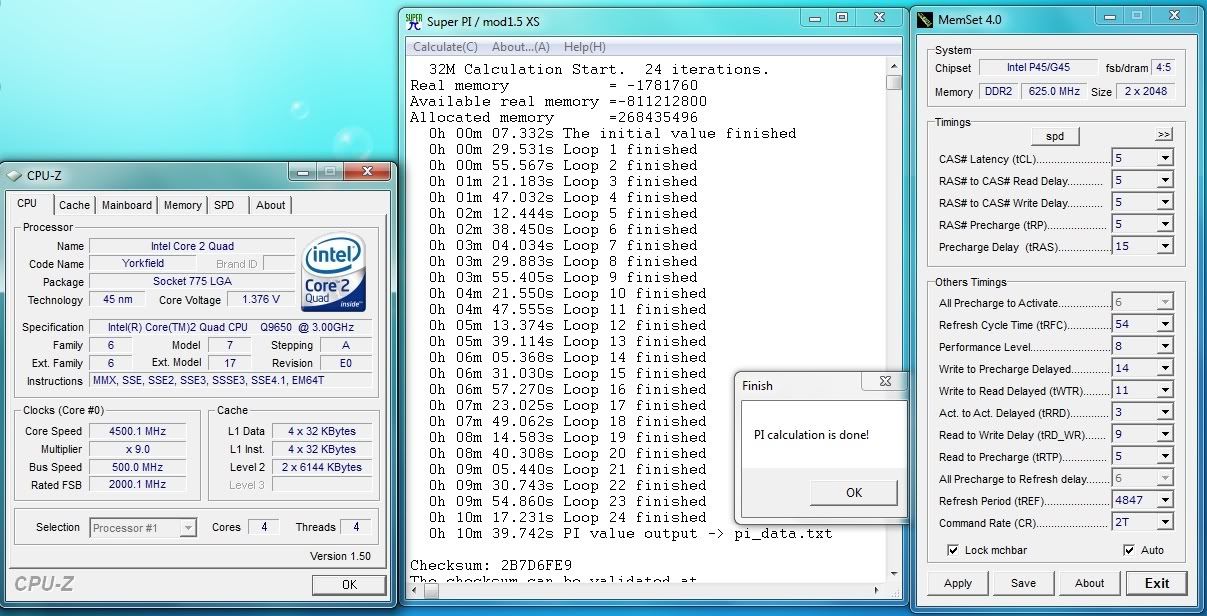1207x616 pixels.
Task: Click the >> expand button in MemSet Timings
Action: click(1164, 134)
